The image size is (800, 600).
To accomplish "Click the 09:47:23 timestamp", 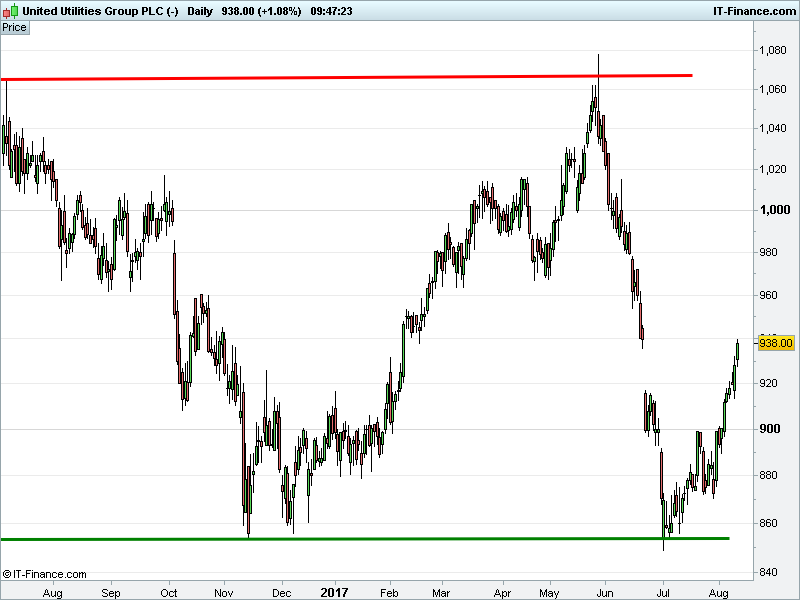I will coord(331,11).
